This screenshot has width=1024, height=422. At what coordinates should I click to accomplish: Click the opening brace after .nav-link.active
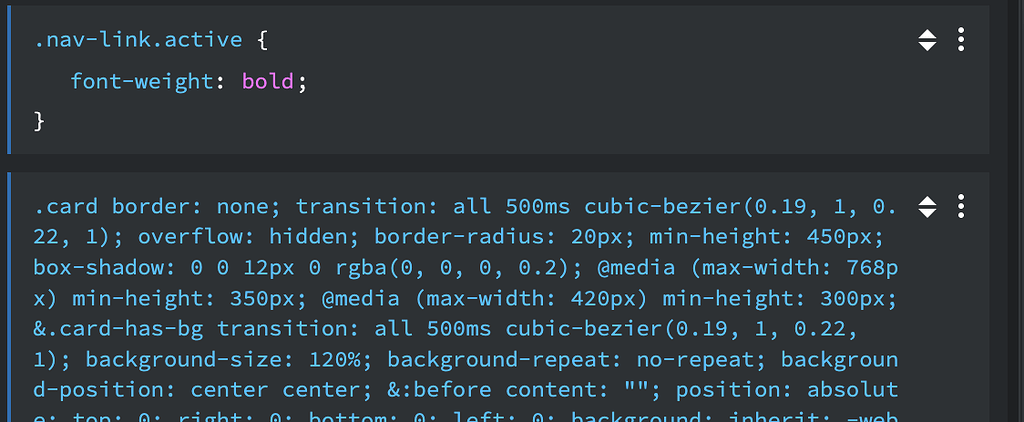click(x=263, y=41)
